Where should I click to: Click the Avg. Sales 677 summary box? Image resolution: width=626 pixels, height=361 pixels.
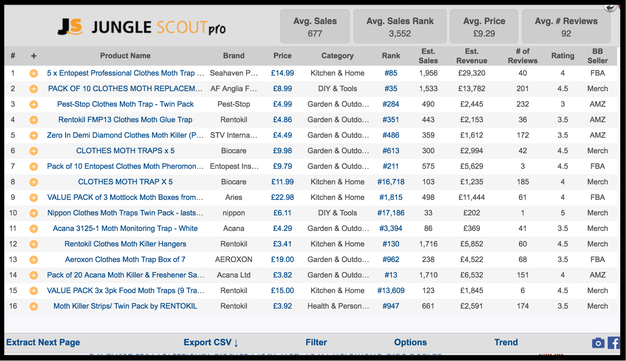315,26
